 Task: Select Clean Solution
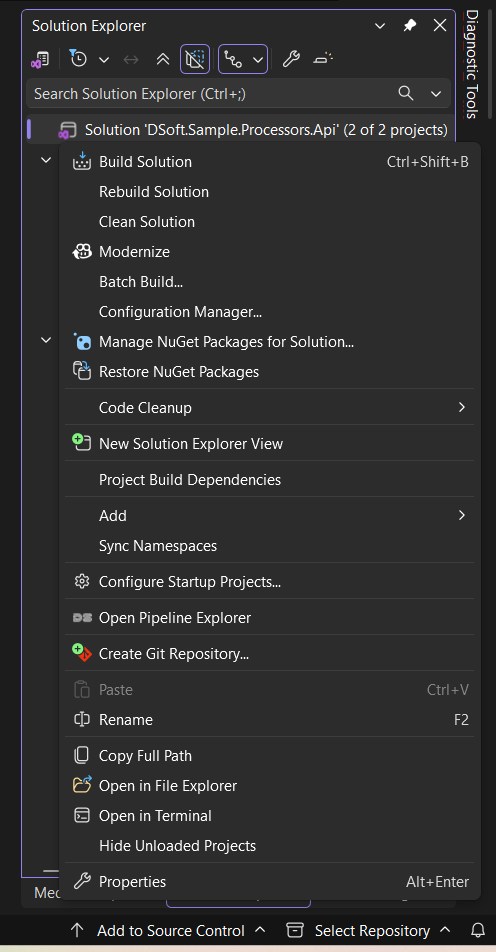click(x=270, y=222)
